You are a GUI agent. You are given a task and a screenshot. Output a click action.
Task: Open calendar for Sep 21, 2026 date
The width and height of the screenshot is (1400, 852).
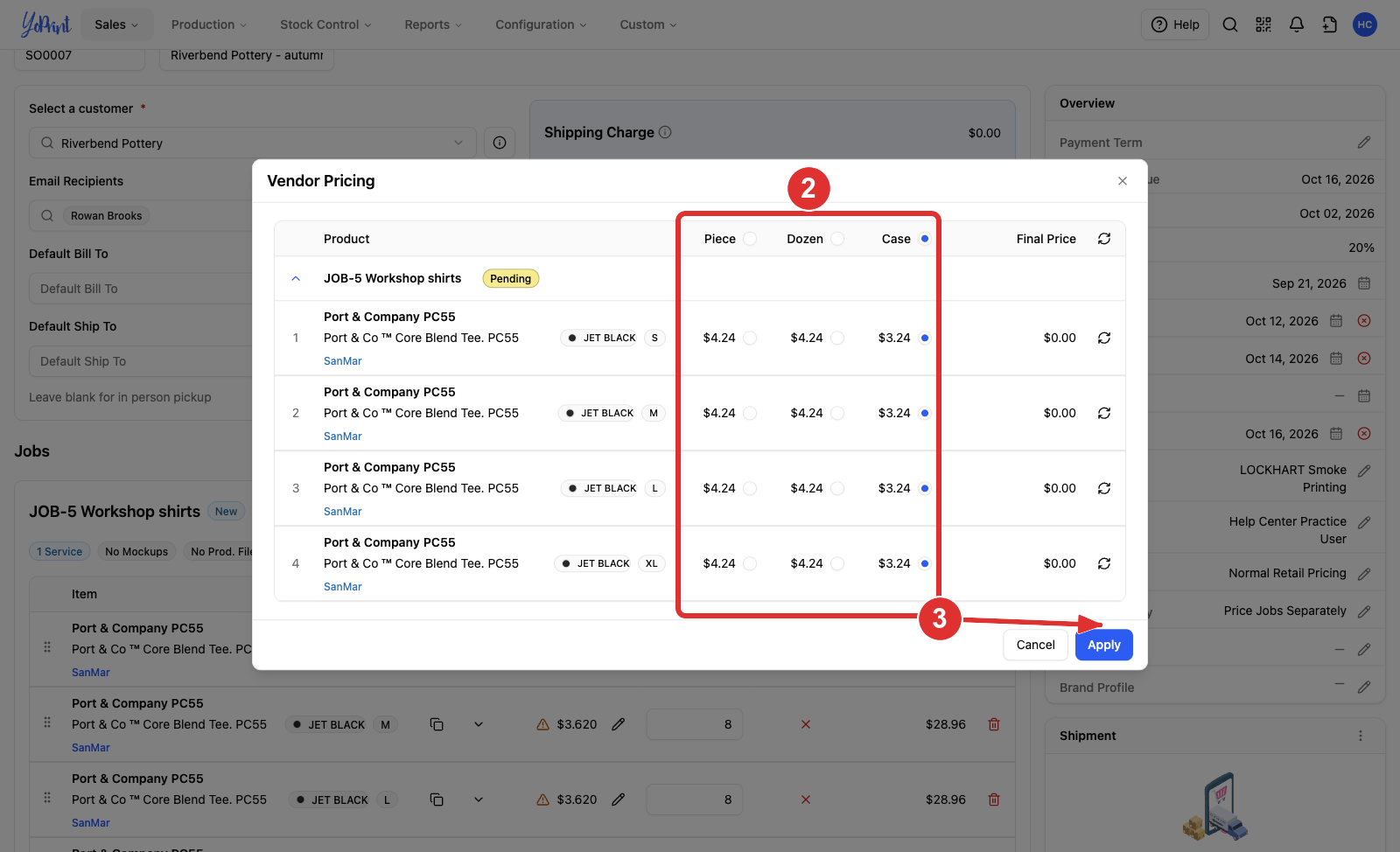[x=1364, y=283]
